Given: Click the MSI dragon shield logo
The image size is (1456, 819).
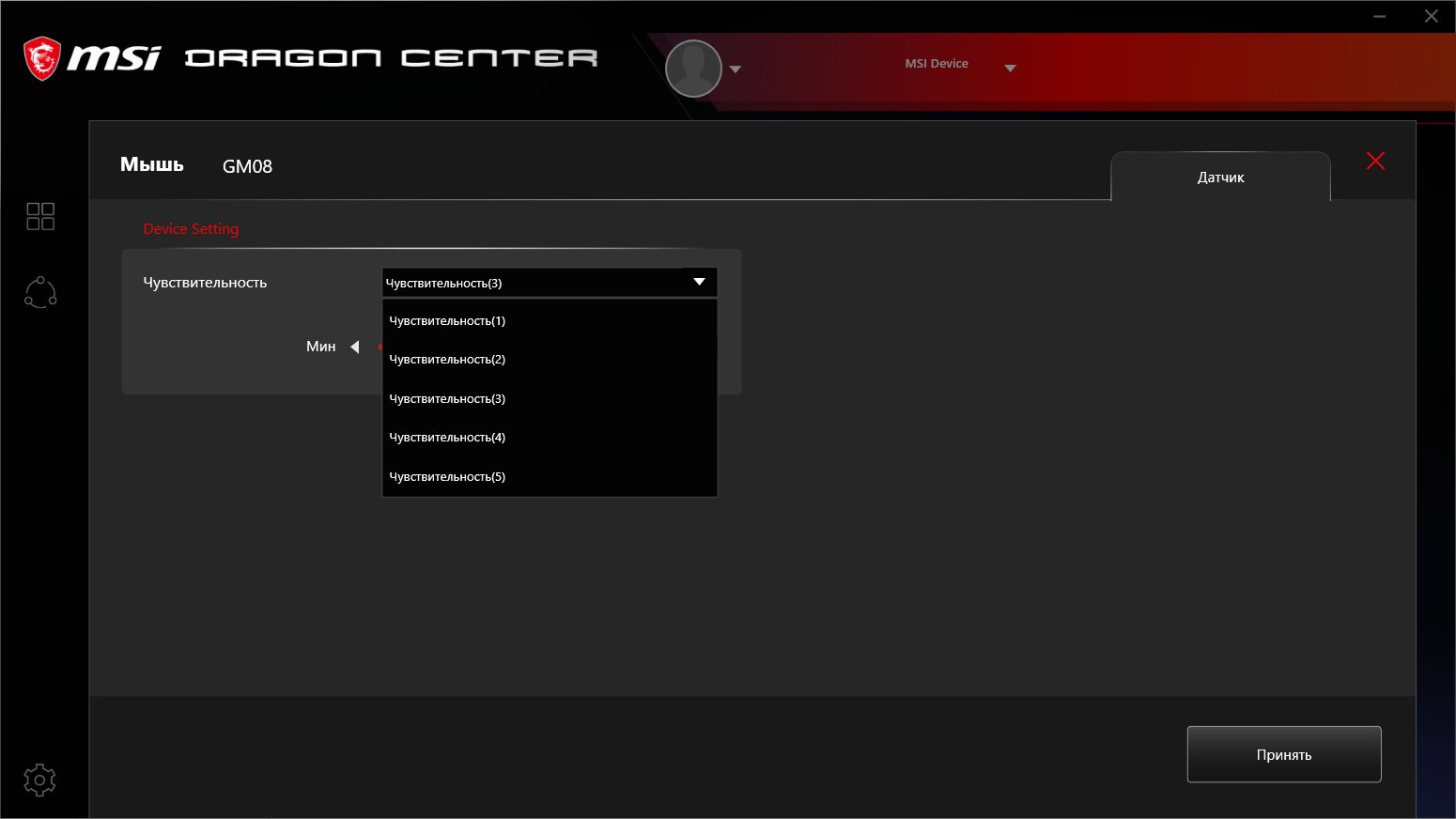Looking at the screenshot, I should (42, 58).
